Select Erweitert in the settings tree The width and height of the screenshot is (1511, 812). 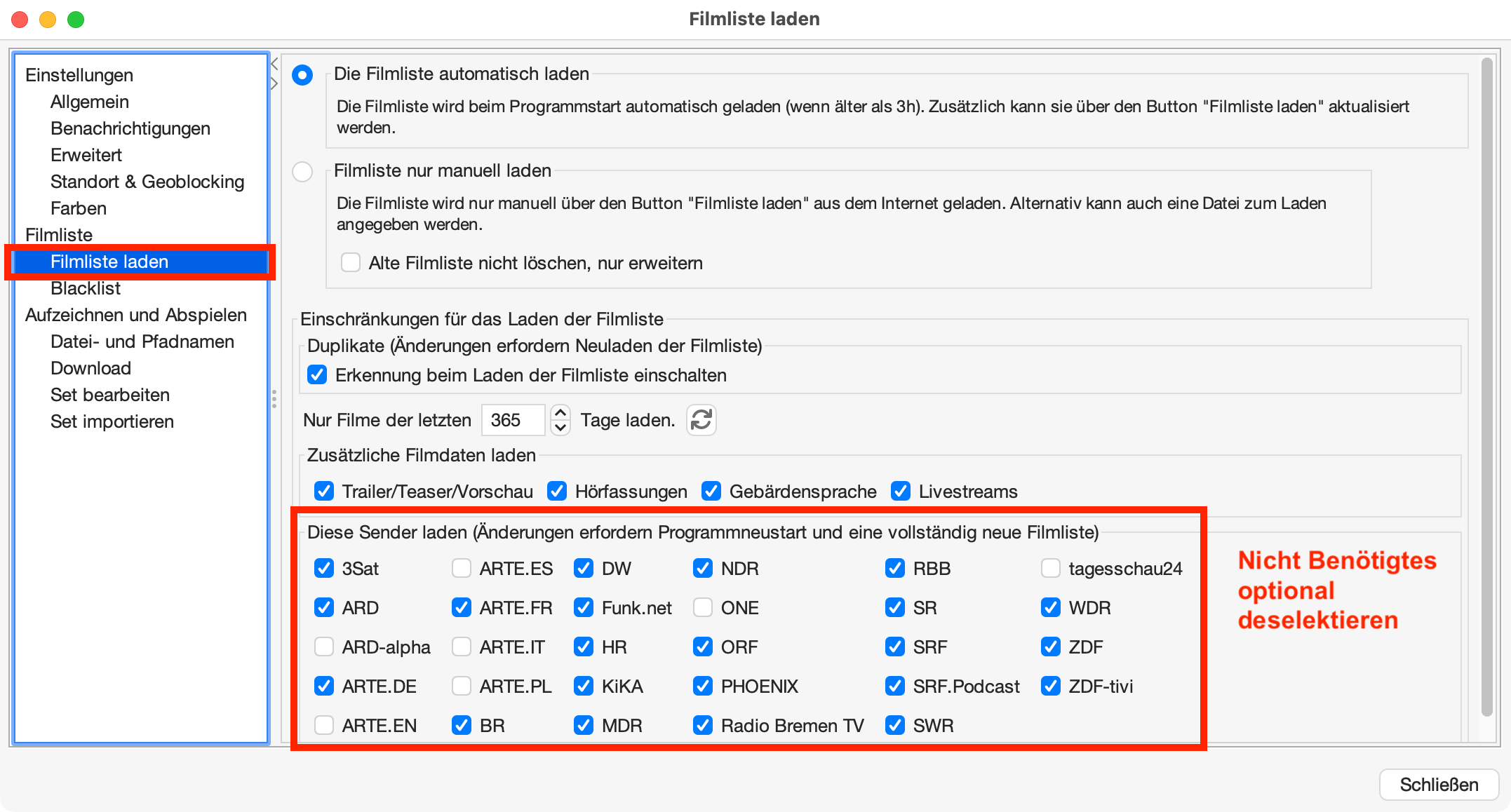pos(86,155)
